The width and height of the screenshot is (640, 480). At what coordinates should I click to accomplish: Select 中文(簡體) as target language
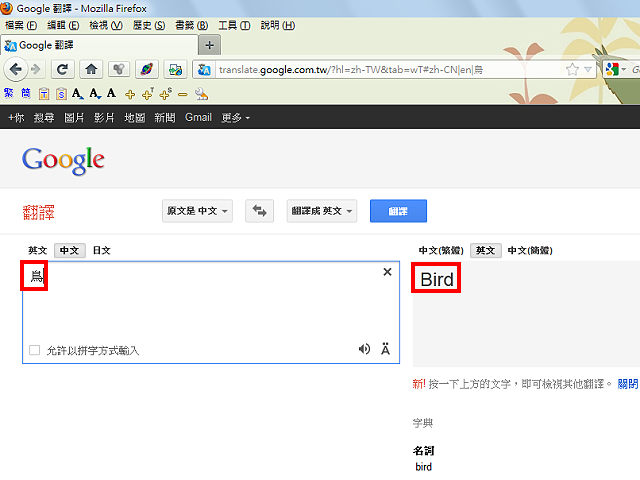coord(530,250)
